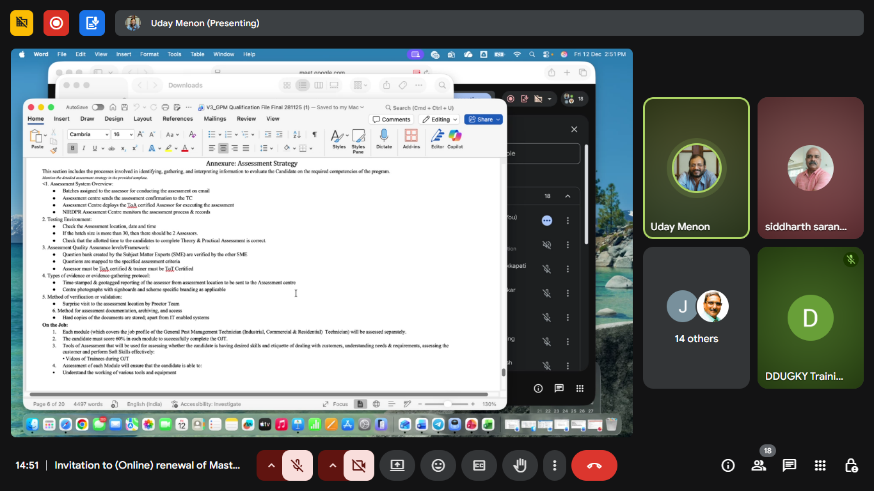The width and height of the screenshot is (874, 491).
Task: Open meeting details info icon
Action: (728, 465)
